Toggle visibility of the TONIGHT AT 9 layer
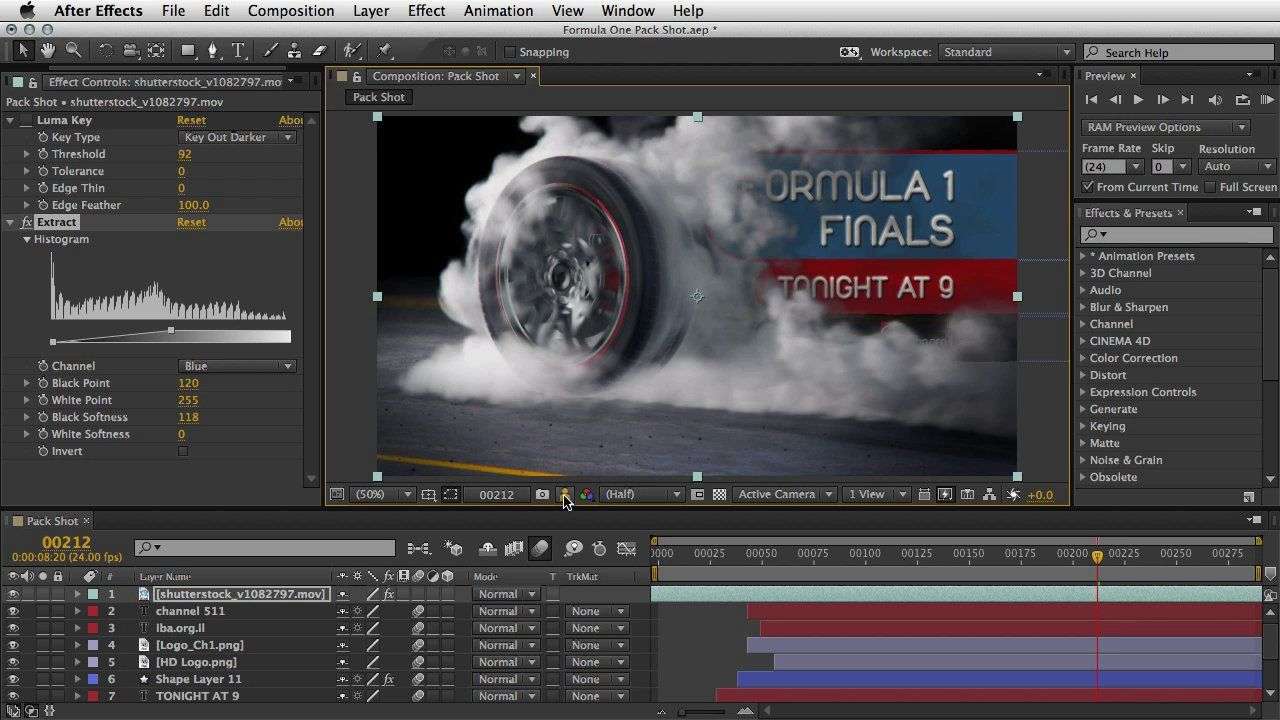Viewport: 1280px width, 720px height. 11,695
